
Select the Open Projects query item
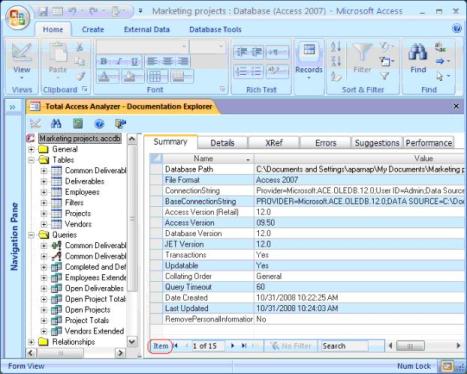[x=87, y=310]
